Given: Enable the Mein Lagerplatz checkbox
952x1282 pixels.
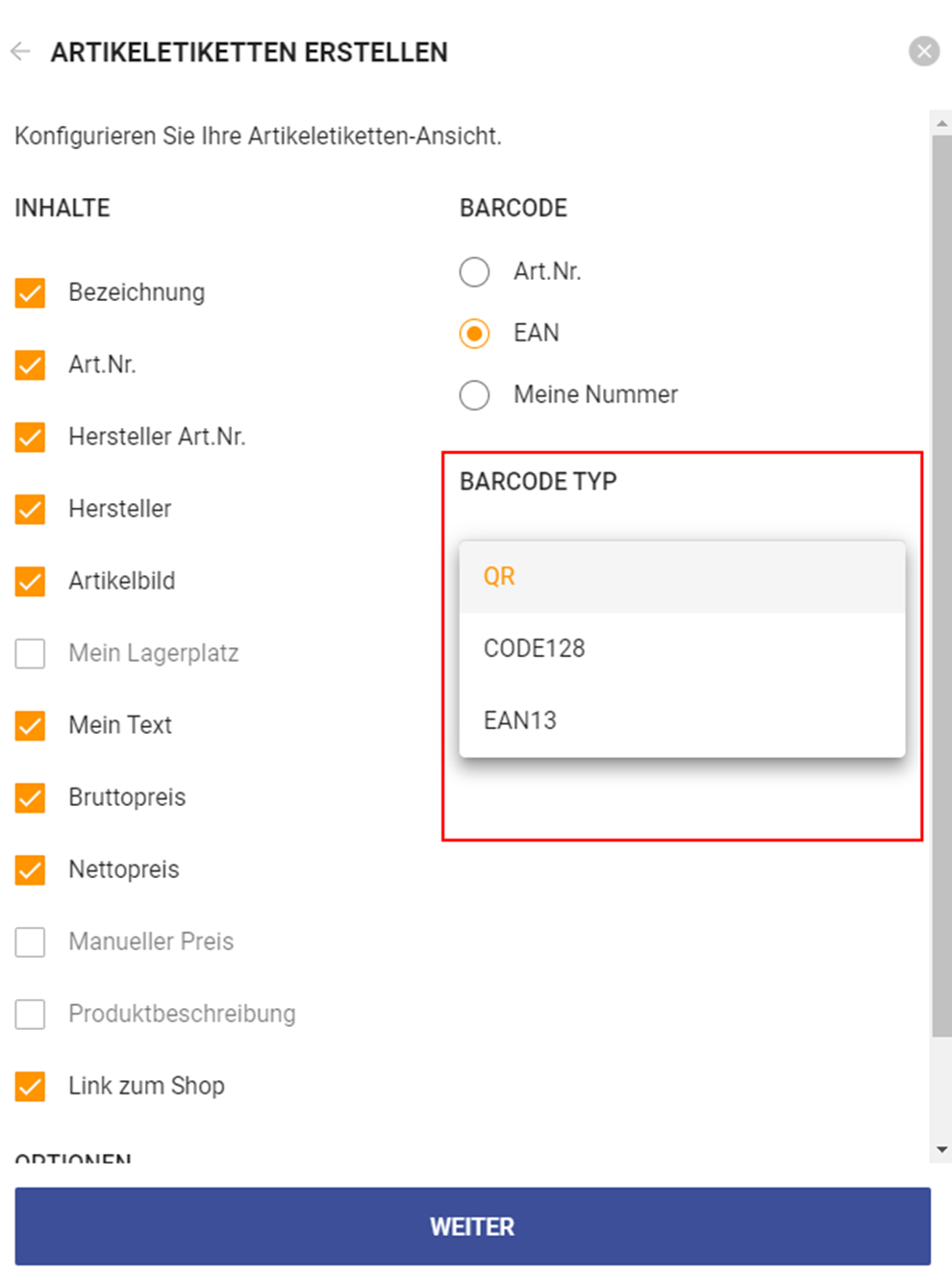Looking at the screenshot, I should click(31, 653).
